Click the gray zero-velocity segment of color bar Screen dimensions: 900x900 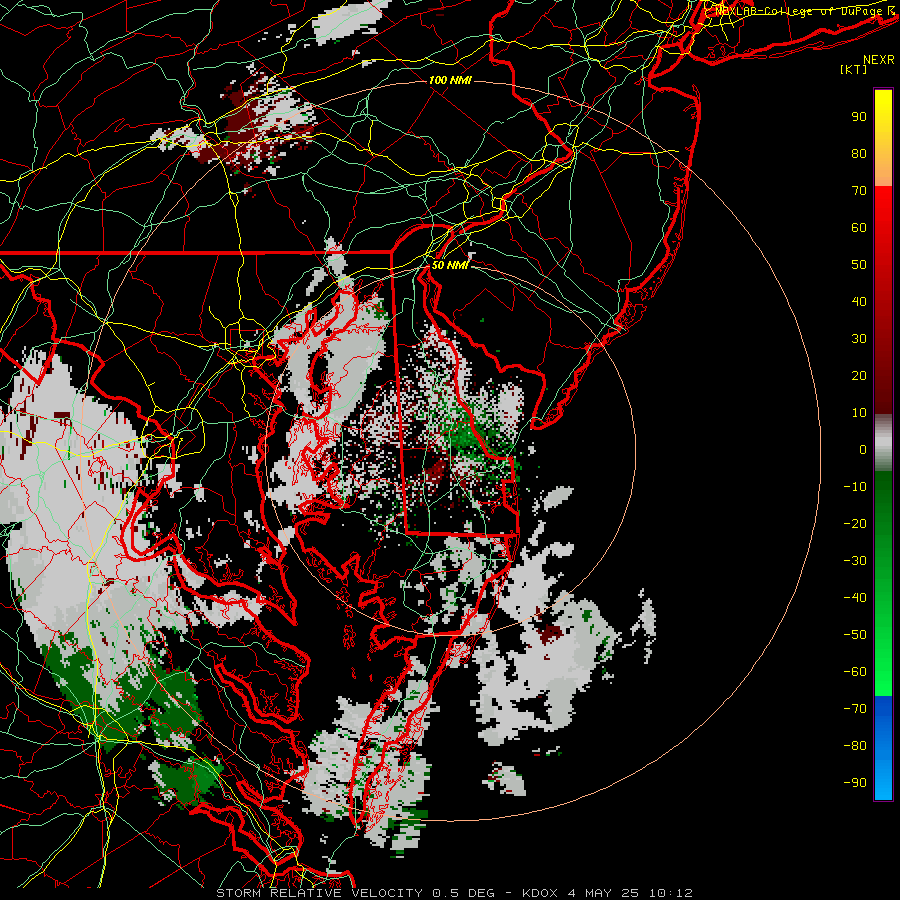tap(883, 443)
